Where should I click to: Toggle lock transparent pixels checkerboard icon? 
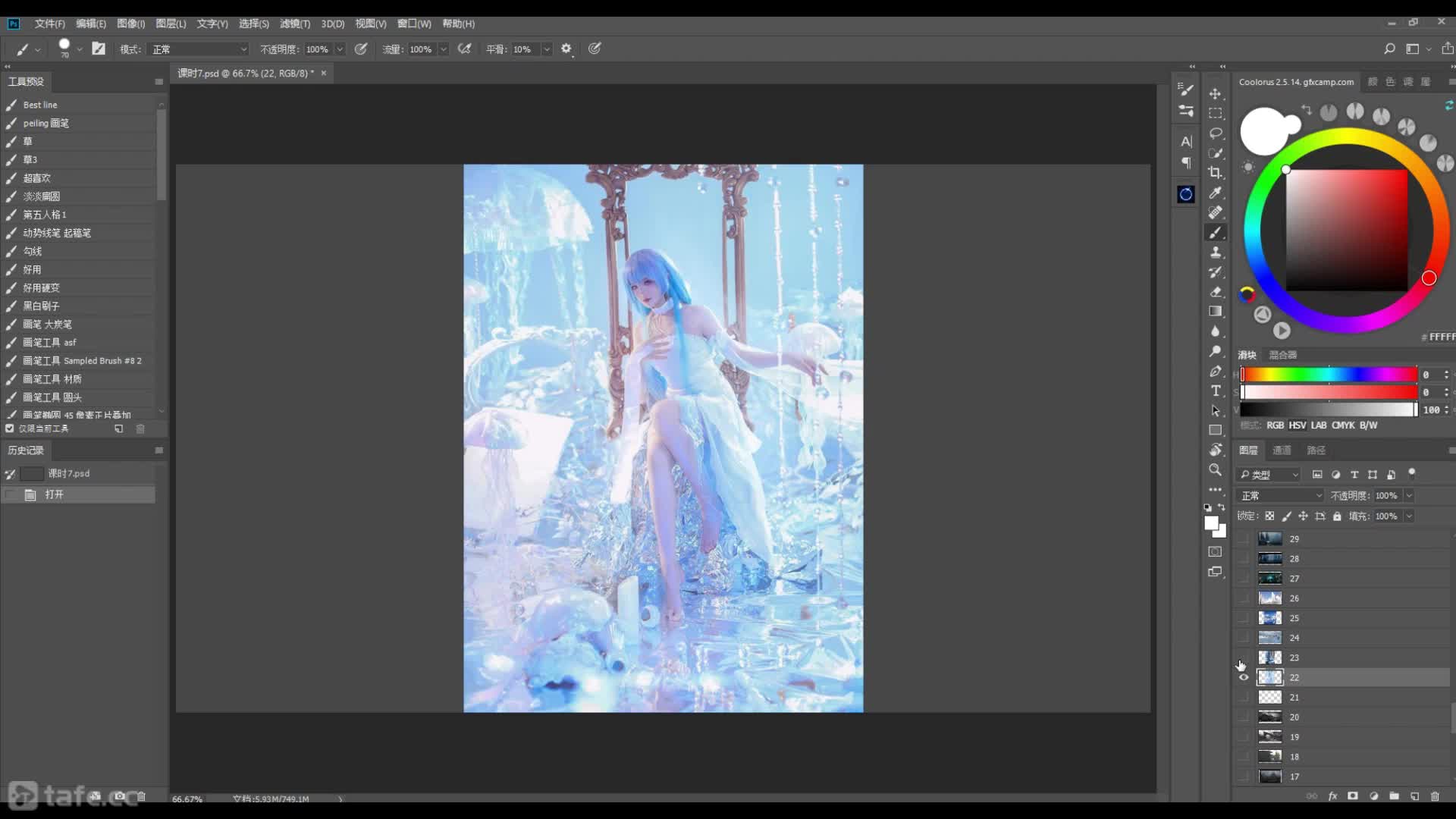(1269, 516)
